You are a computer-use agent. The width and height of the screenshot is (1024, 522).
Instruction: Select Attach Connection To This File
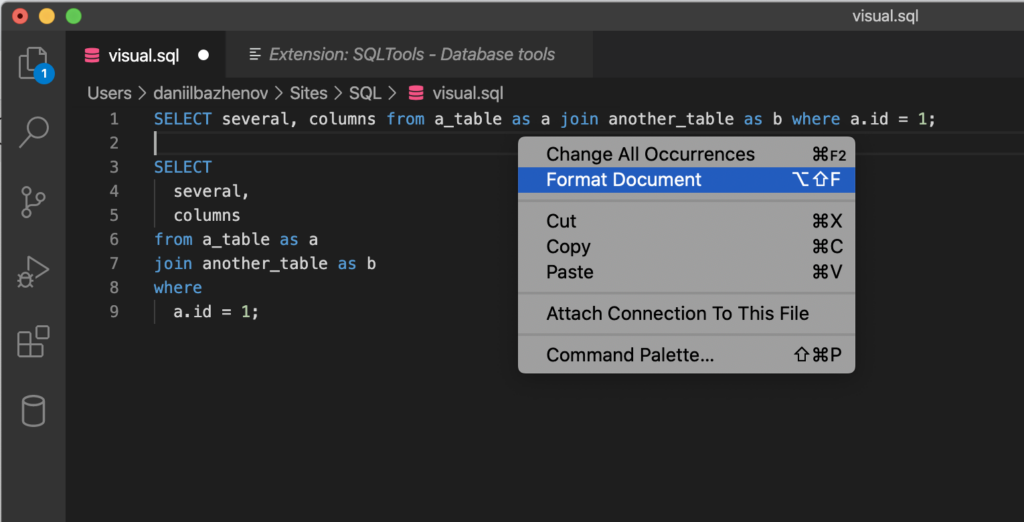pos(686,314)
